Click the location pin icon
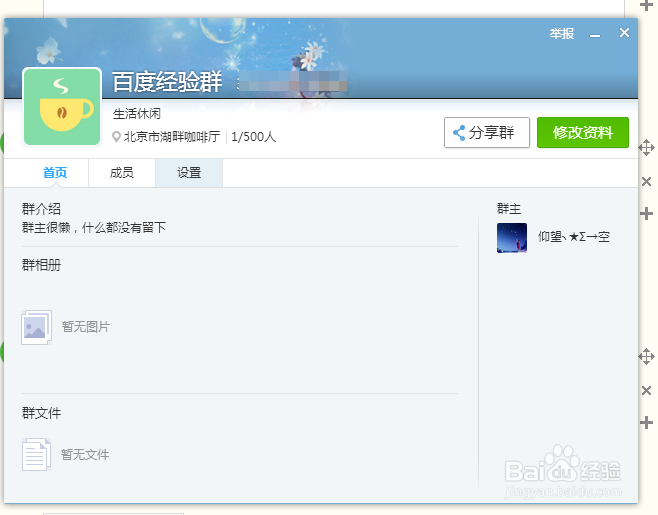The height and width of the screenshot is (515, 658). click(x=116, y=137)
